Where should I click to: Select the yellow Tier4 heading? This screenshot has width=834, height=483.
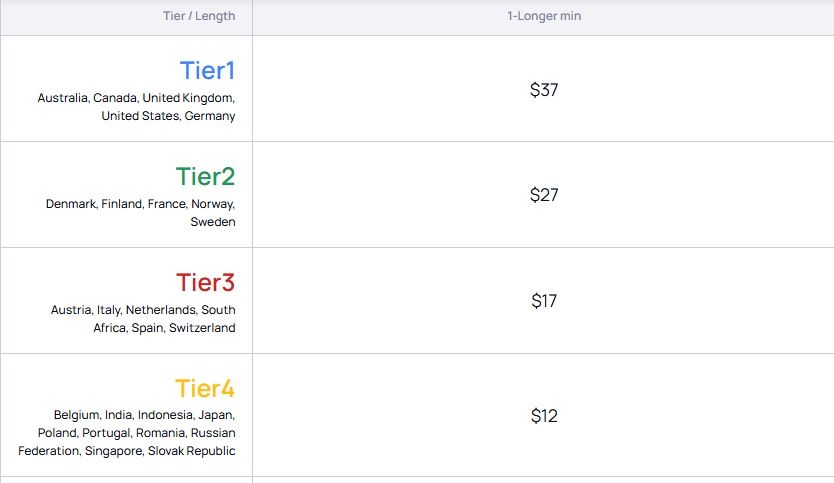click(x=205, y=388)
